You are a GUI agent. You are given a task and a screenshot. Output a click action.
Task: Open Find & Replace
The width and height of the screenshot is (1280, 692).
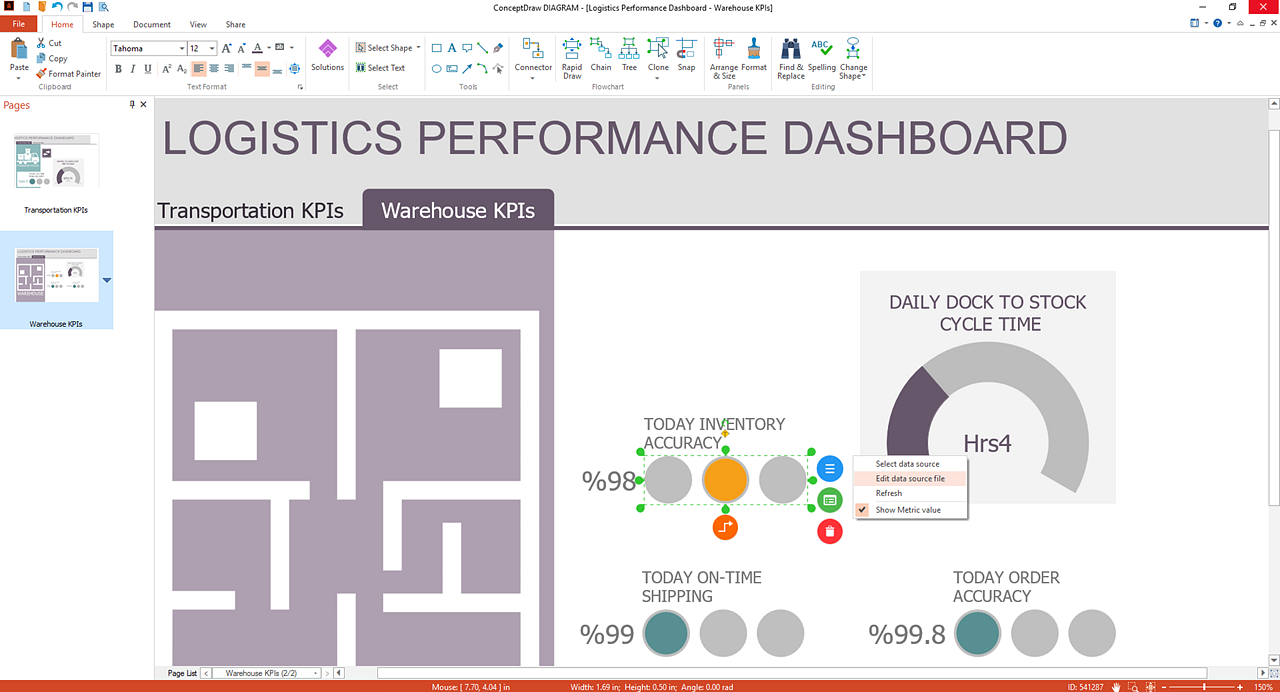point(791,58)
